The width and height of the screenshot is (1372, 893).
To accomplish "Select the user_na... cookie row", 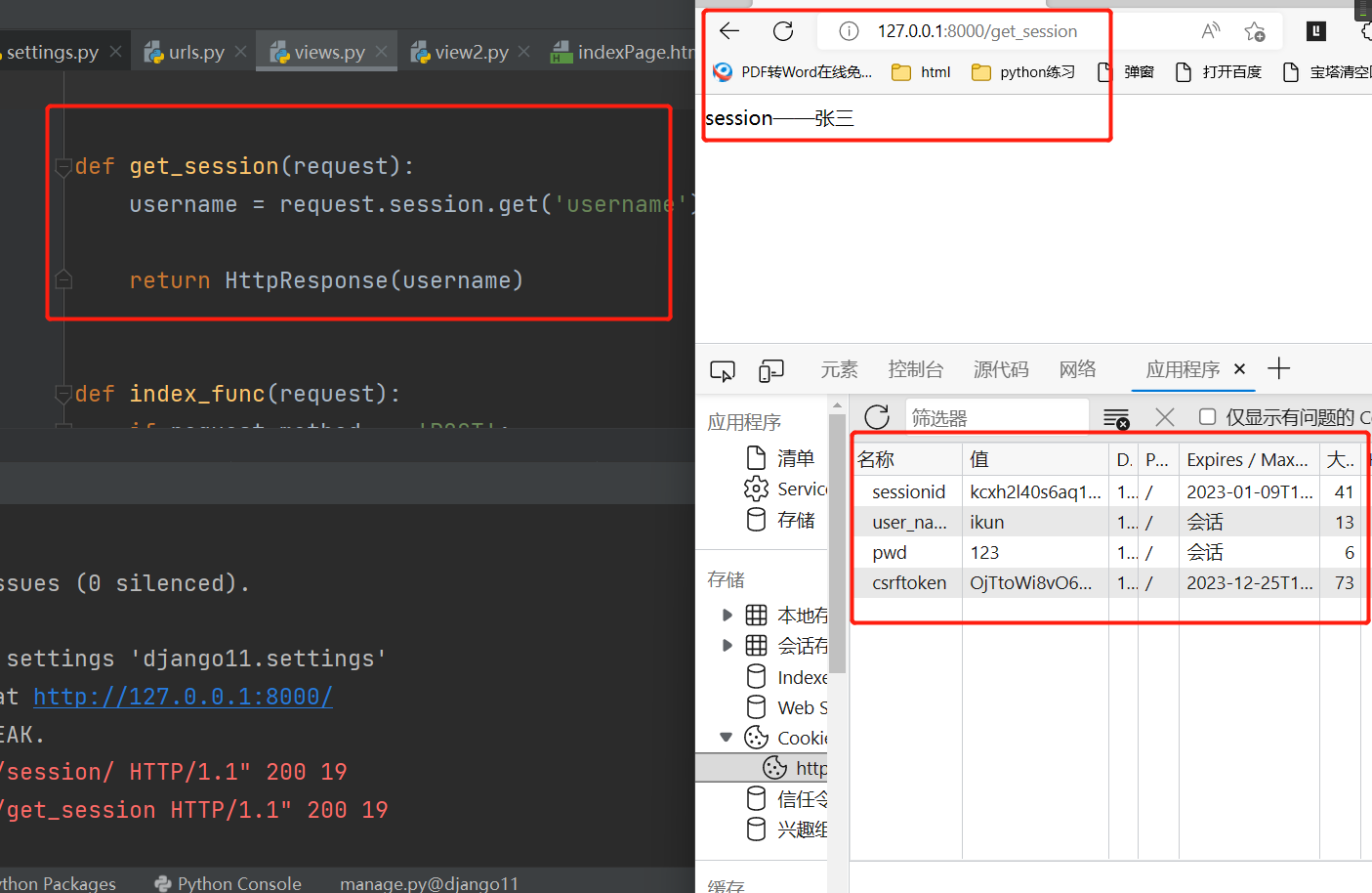I will (x=1108, y=522).
